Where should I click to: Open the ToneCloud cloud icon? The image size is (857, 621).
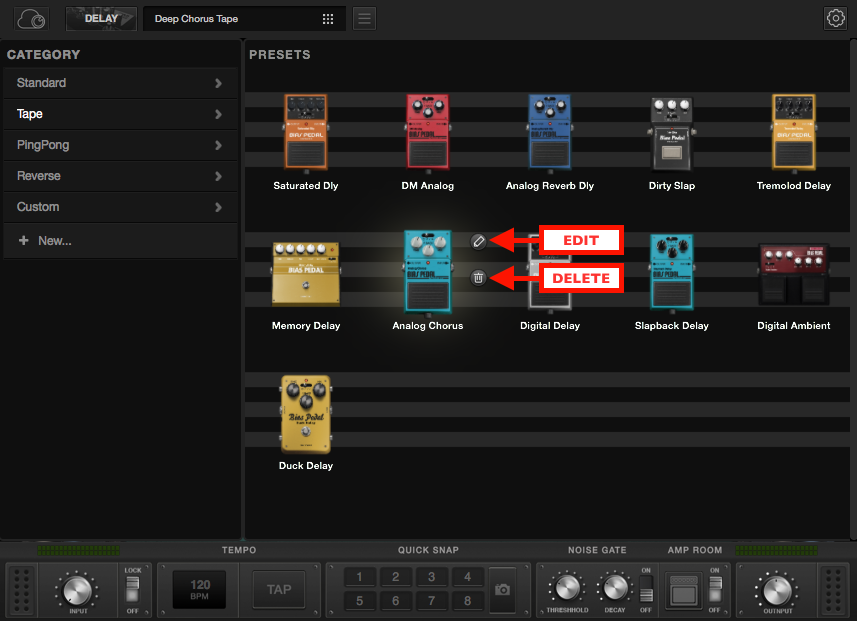(31, 19)
